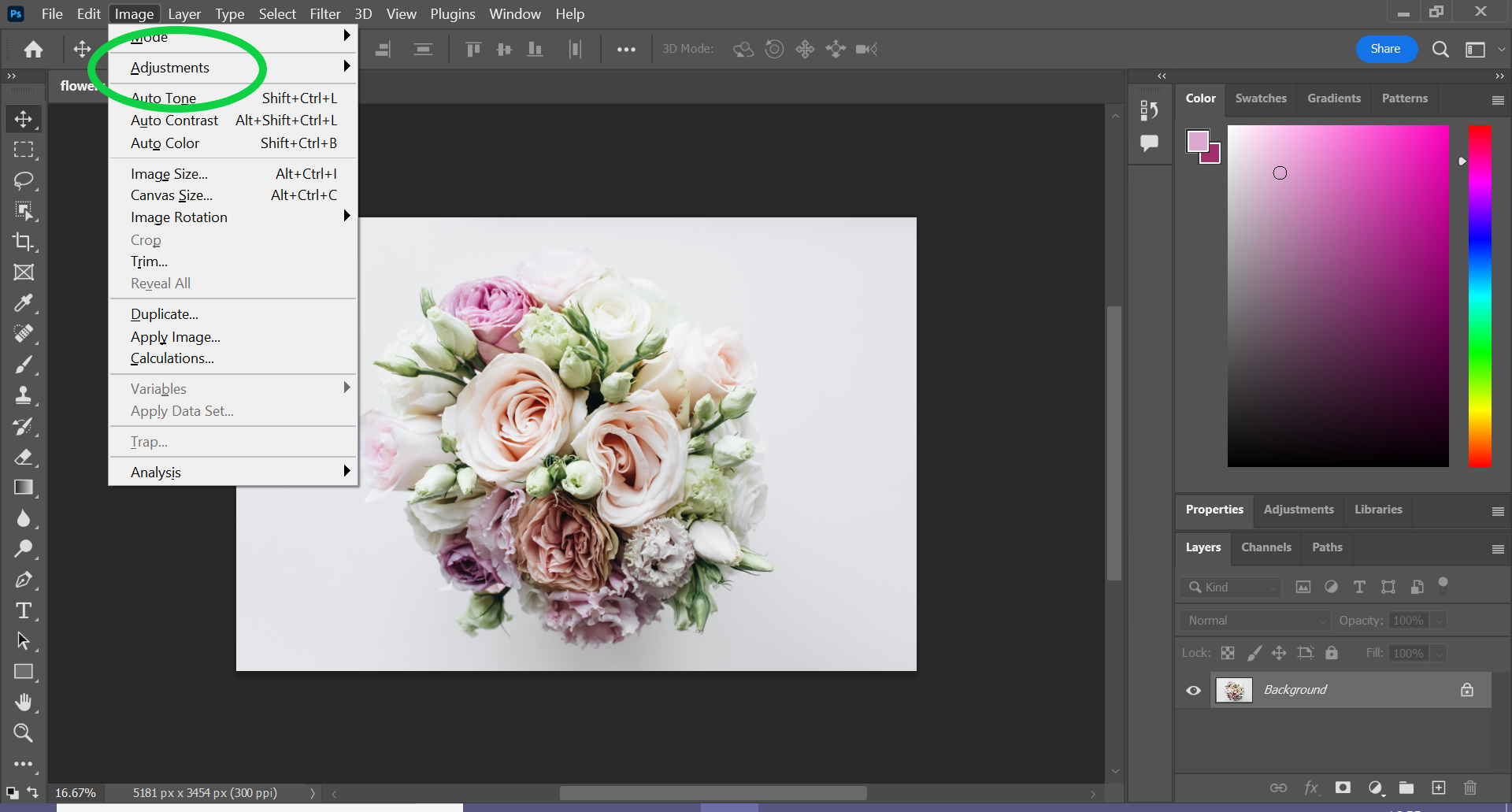Select the Path Selection tool

coord(23,642)
